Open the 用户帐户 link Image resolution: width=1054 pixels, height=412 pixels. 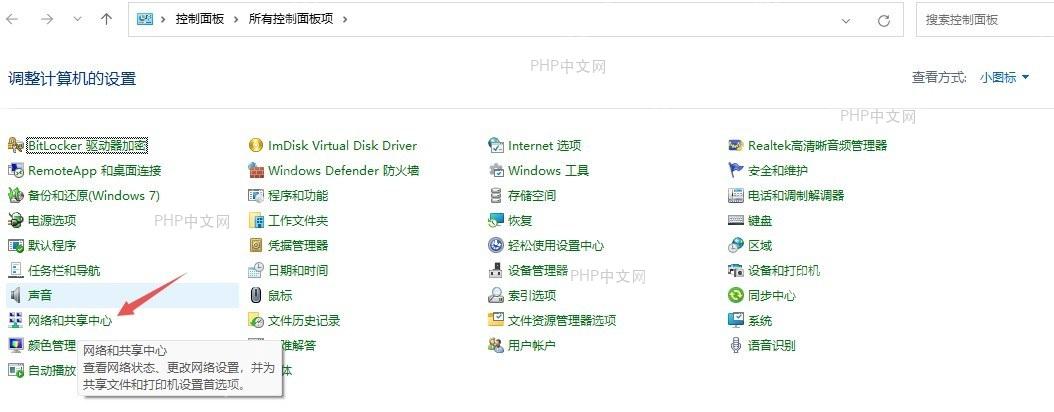pos(532,345)
